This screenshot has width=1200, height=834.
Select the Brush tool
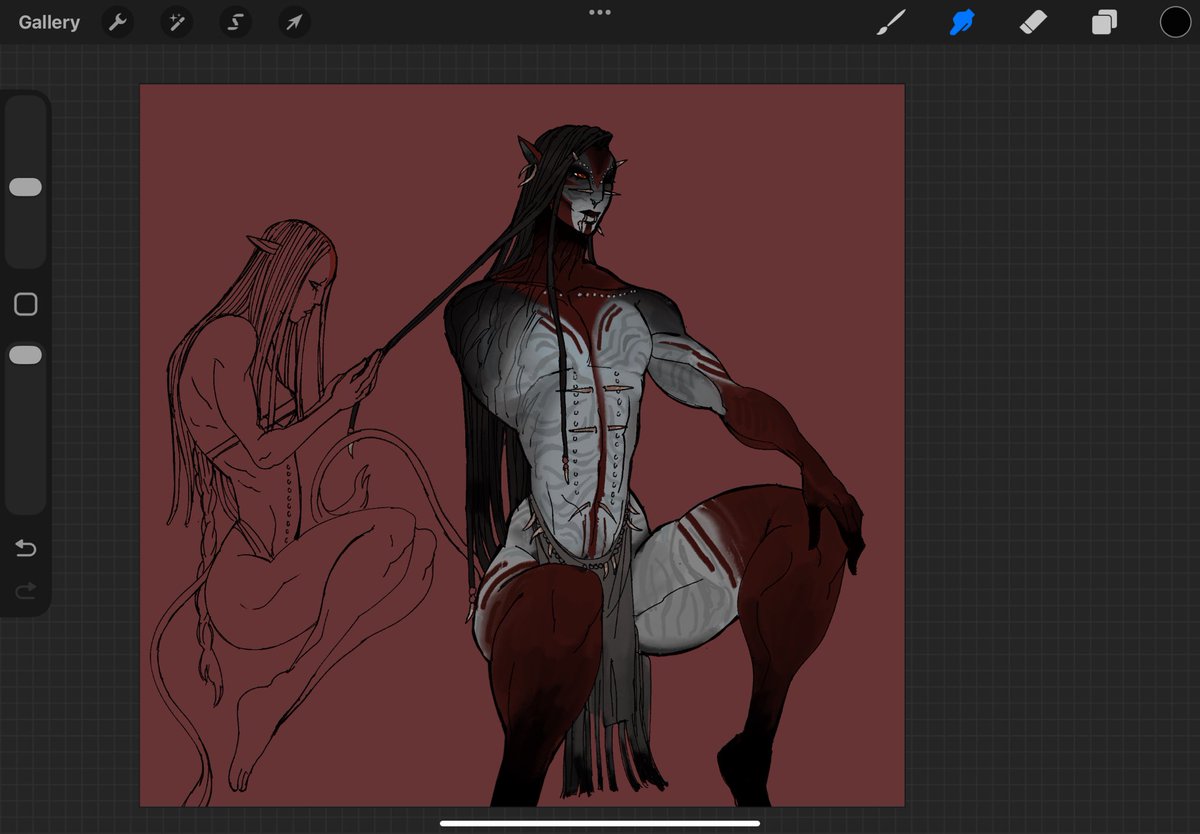[891, 22]
